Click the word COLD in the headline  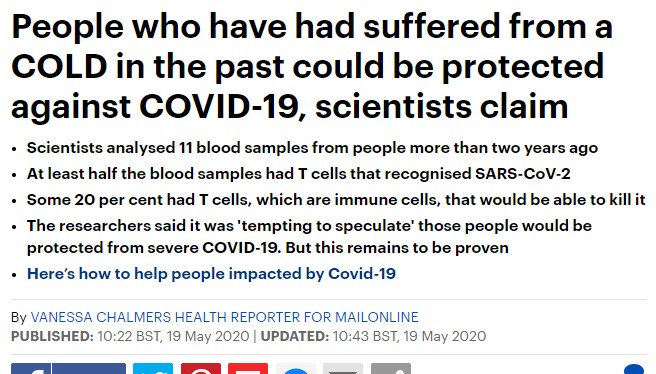click(x=59, y=66)
